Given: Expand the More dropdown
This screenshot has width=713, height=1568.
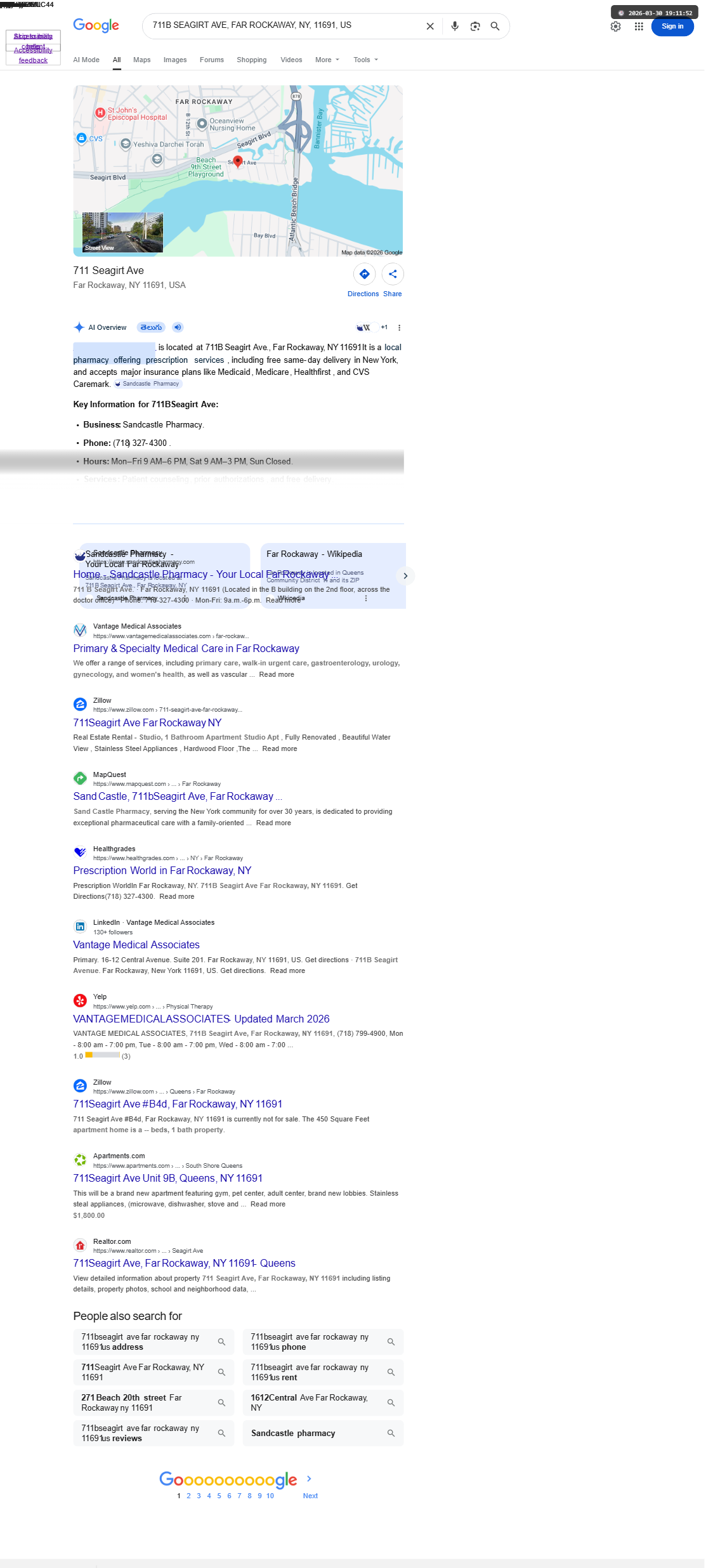Looking at the screenshot, I should (327, 60).
